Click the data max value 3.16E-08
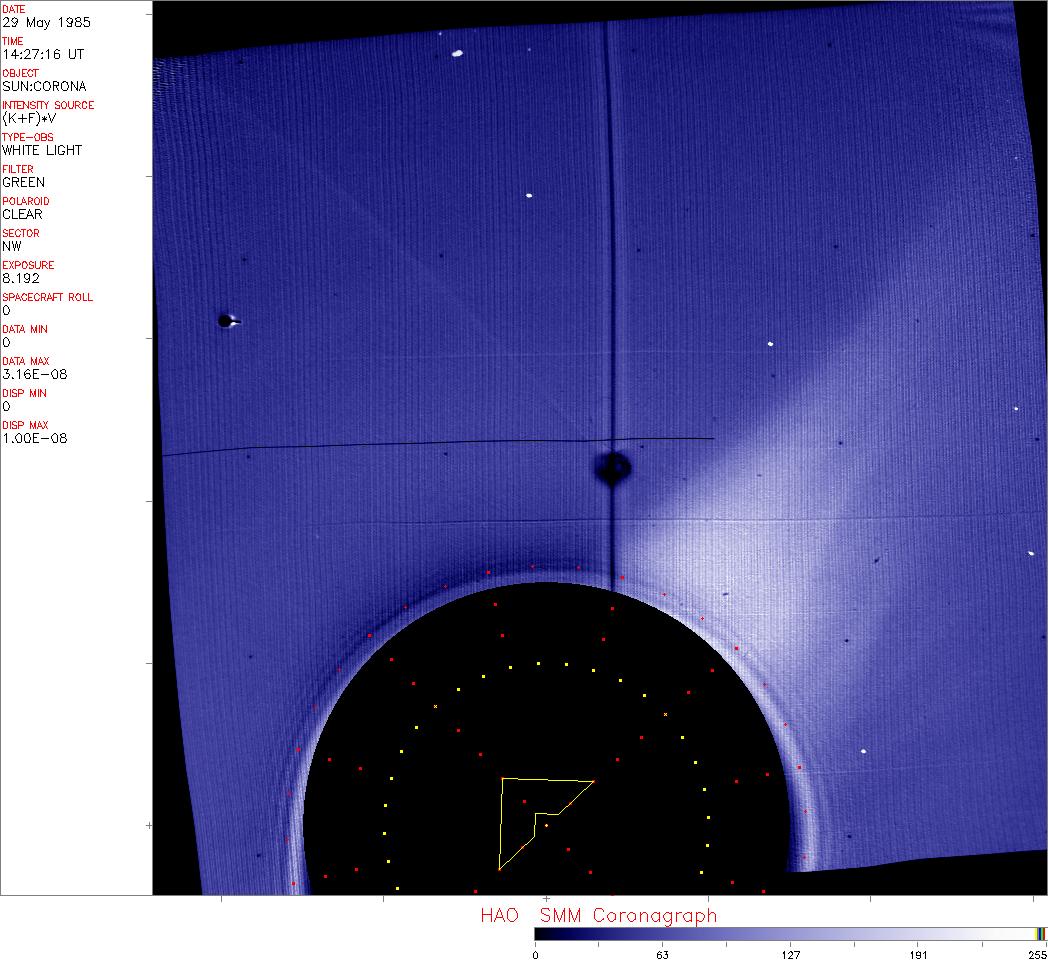The height and width of the screenshot is (960, 1048). [35, 374]
